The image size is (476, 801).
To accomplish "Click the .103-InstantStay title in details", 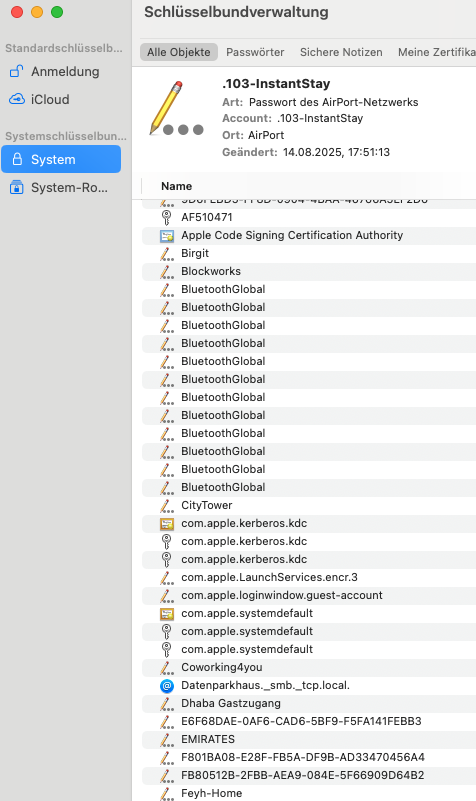I will [x=276, y=84].
